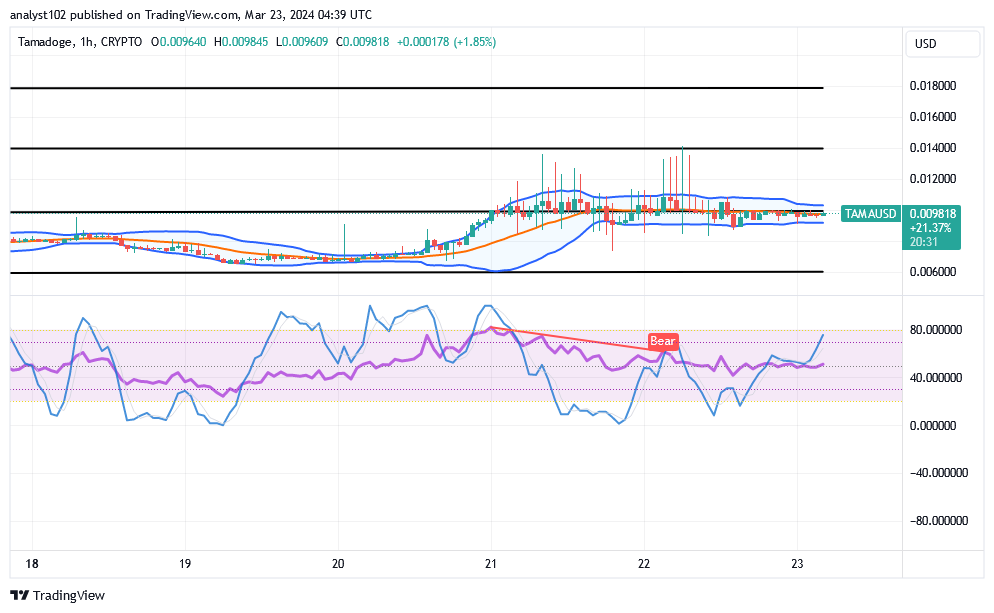This screenshot has width=994, height=613.
Task: Click the 0.018000 price axis label
Action: (x=933, y=86)
